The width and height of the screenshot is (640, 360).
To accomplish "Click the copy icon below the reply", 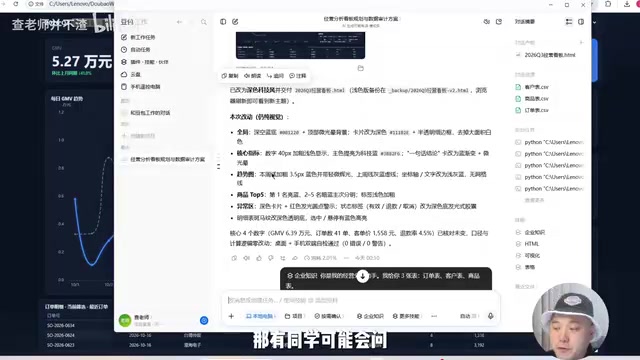I will [234, 258].
